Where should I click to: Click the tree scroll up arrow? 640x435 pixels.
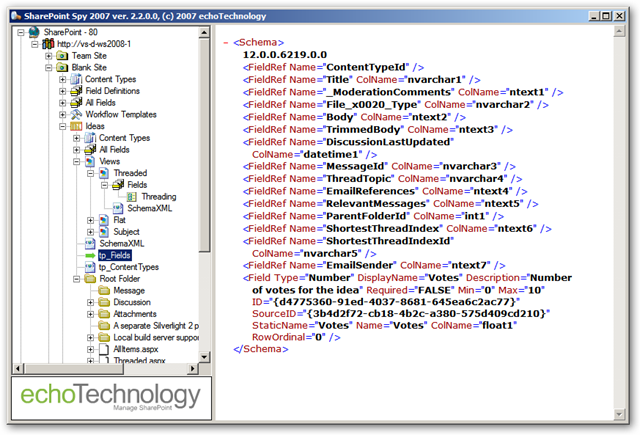pyautogui.click(x=204, y=33)
